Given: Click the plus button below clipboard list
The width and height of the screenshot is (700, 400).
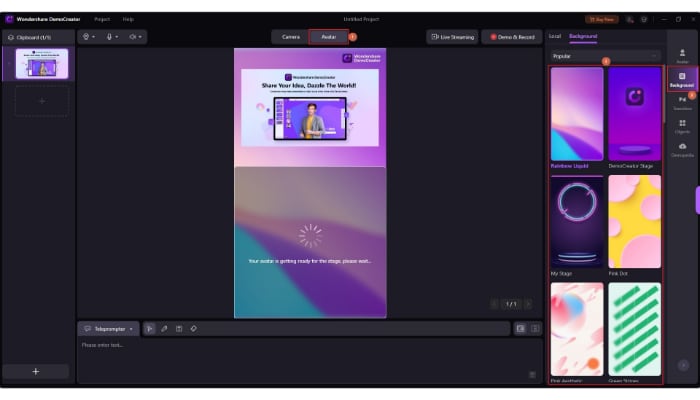Looking at the screenshot, I should click(36, 371).
